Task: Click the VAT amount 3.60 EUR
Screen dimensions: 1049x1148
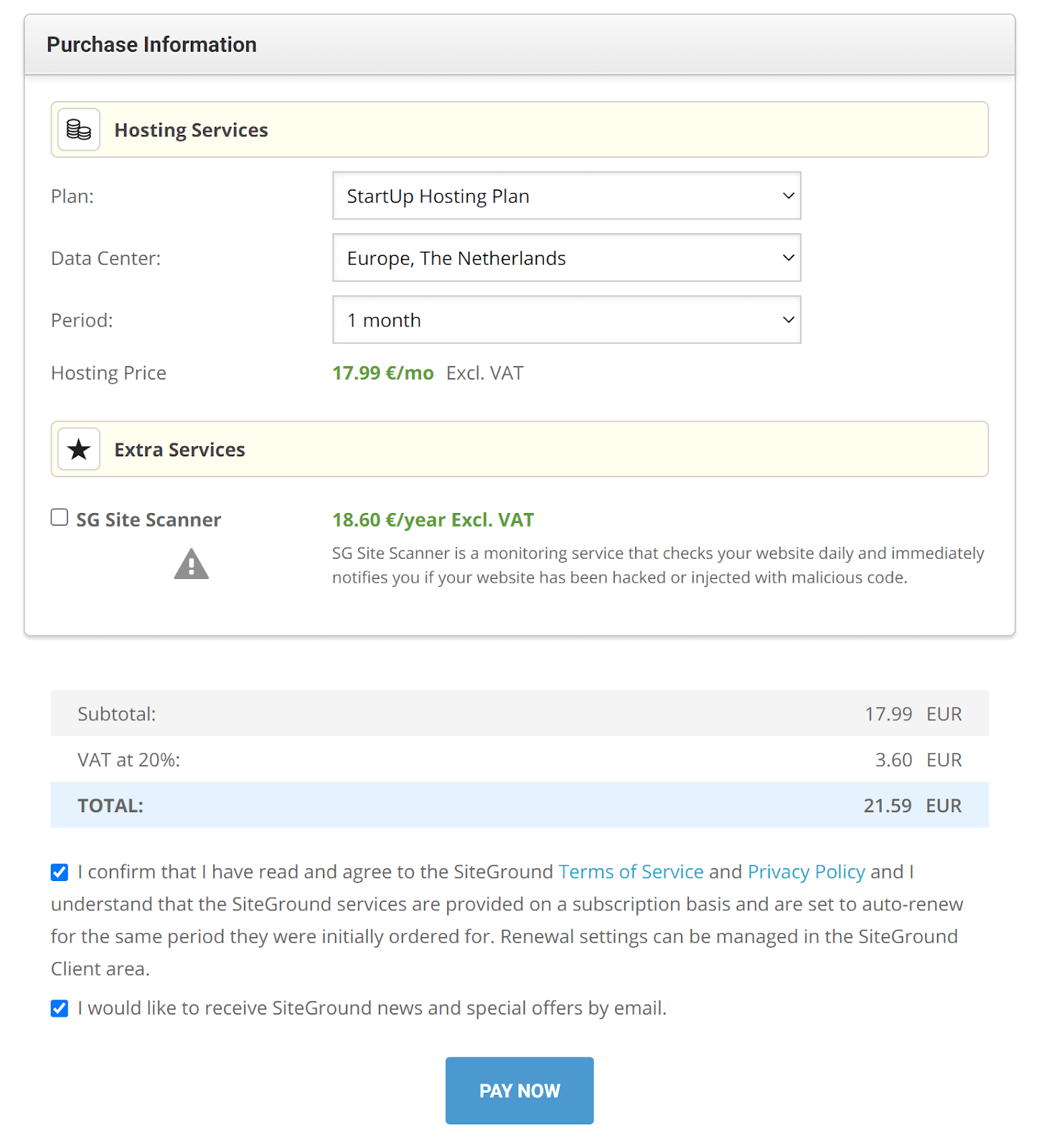Action: (918, 760)
